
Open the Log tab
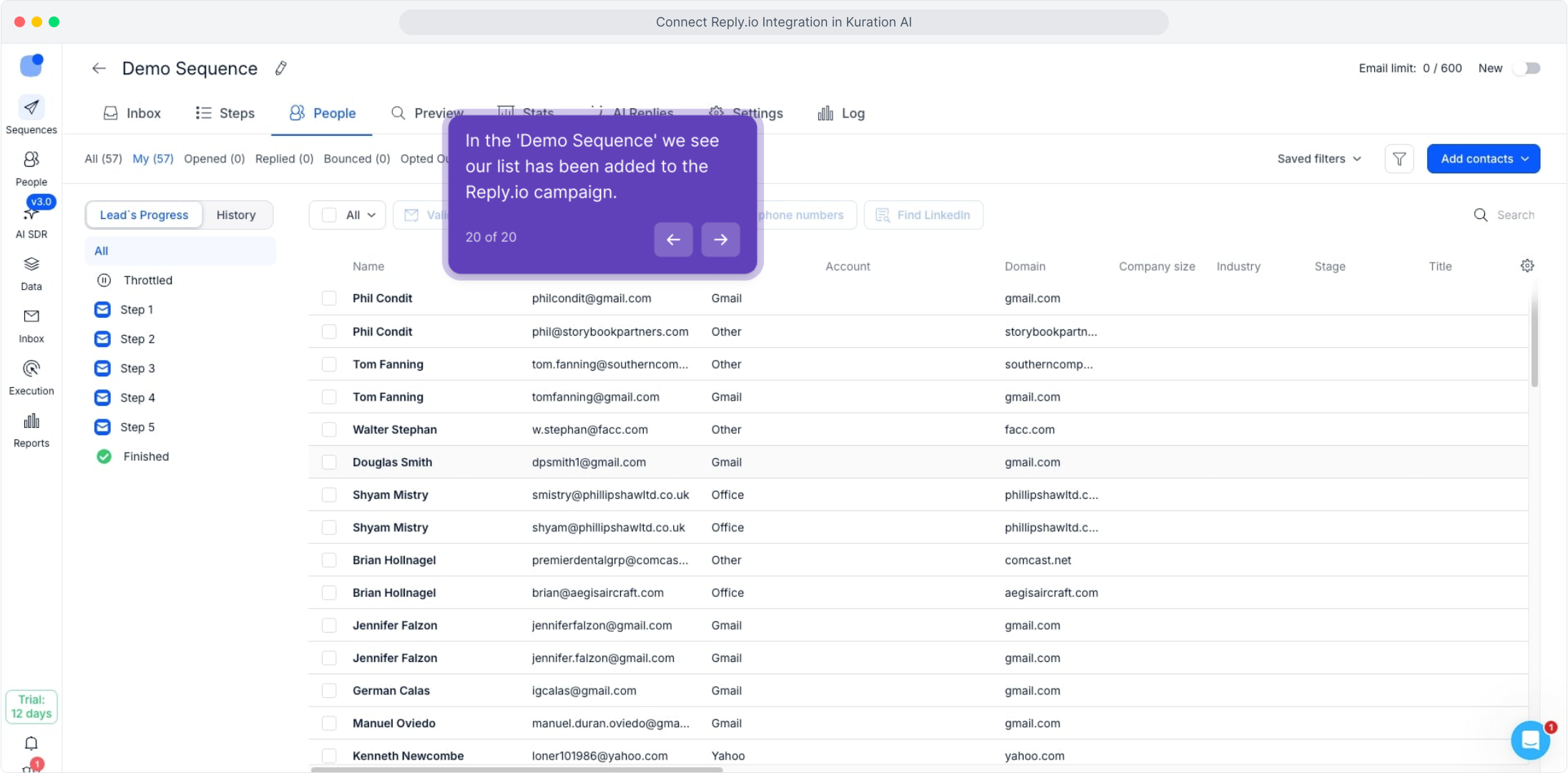pyautogui.click(x=841, y=113)
